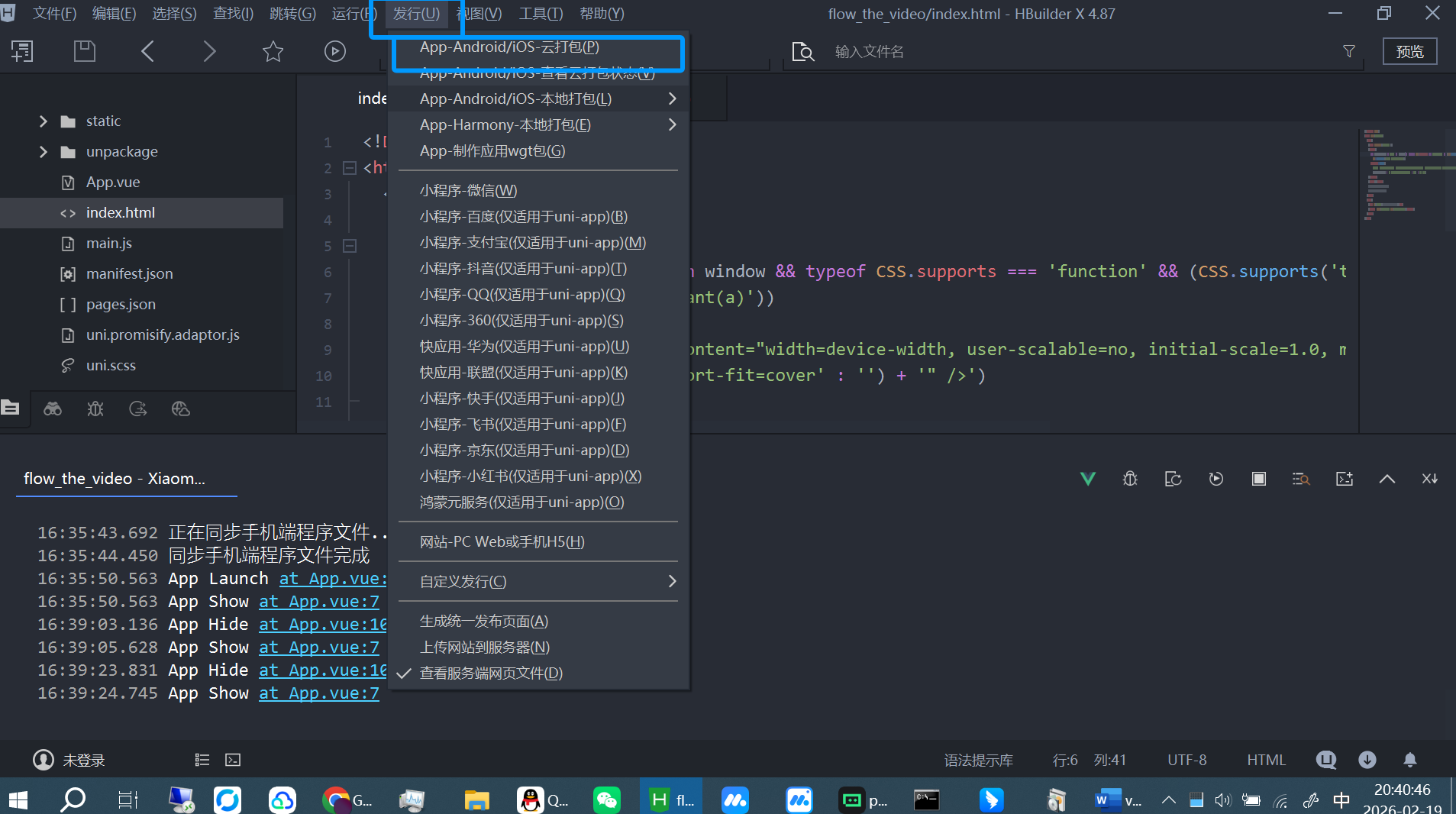Click the 预览 preview button

(1409, 51)
